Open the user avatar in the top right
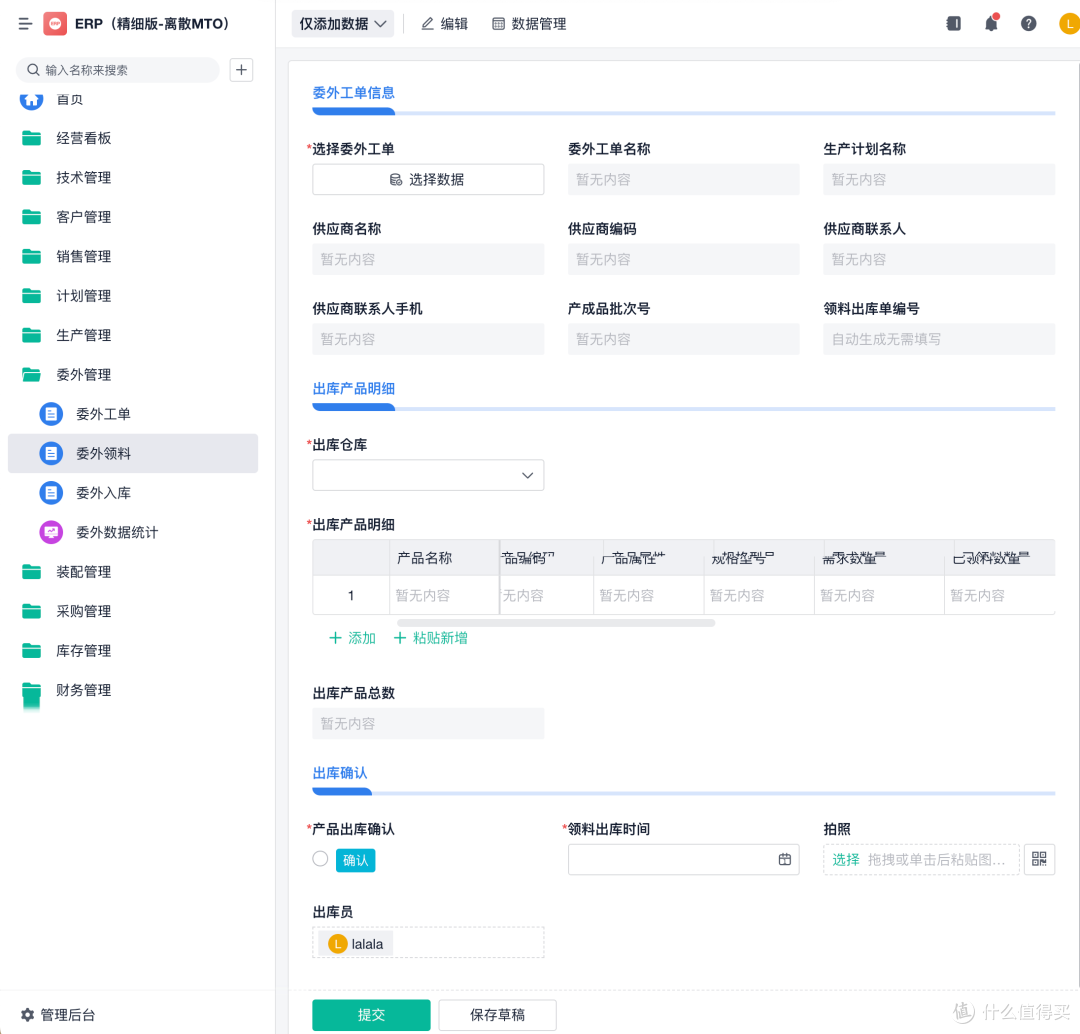Viewport: 1080px width, 1034px height. pos(1070,23)
